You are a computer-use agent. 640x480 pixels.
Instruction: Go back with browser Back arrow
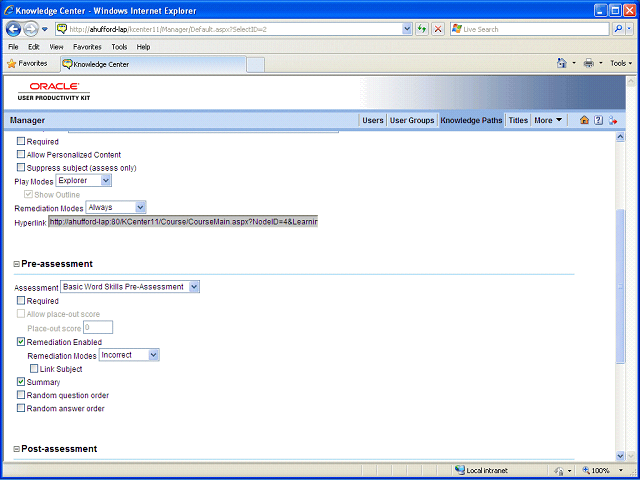pyautogui.click(x=13, y=29)
